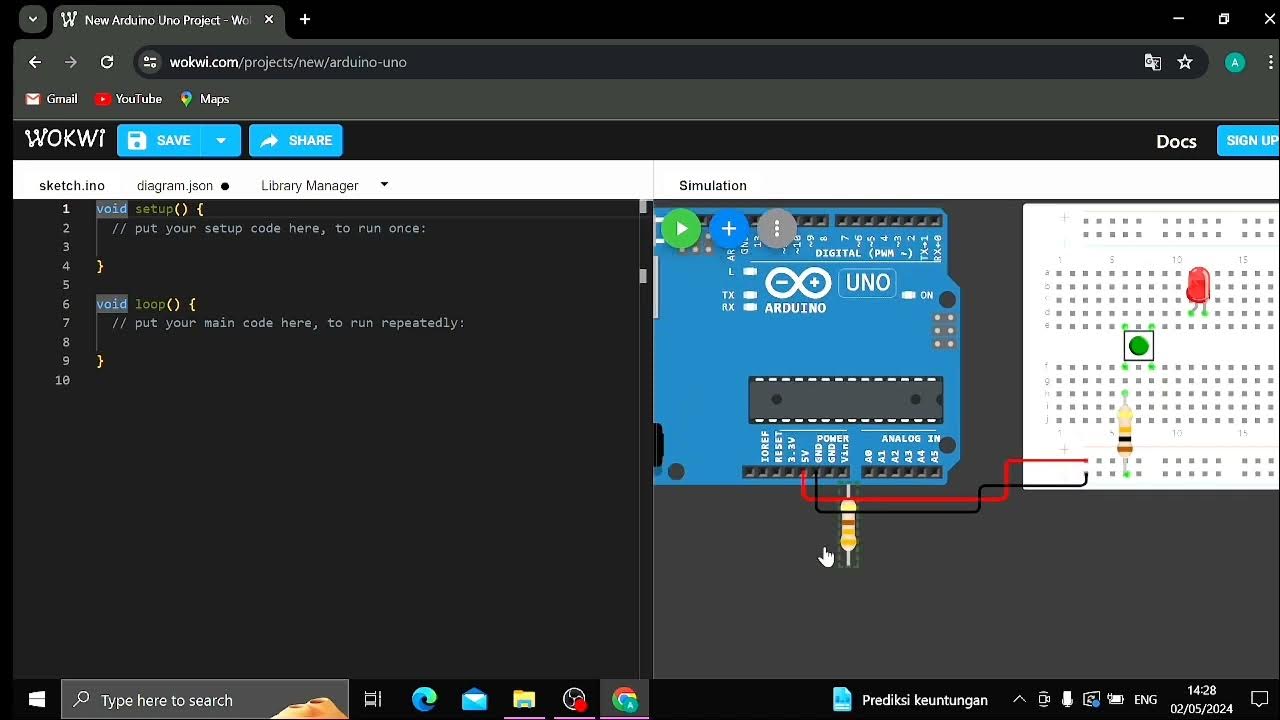Click the setup comment on line 2
The height and width of the screenshot is (720, 1280).
pyautogui.click(x=269, y=228)
